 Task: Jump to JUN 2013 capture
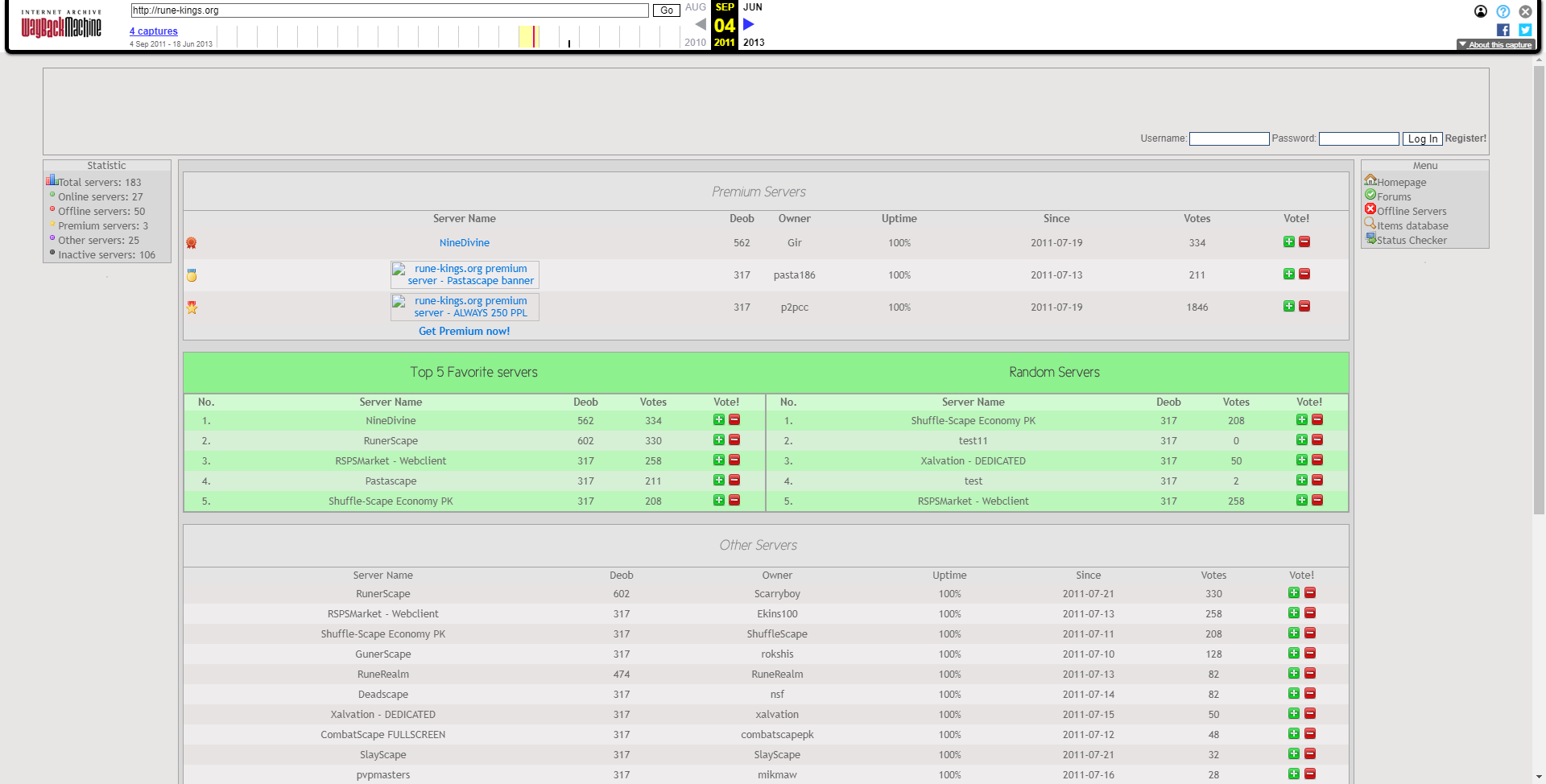pyautogui.click(x=753, y=7)
